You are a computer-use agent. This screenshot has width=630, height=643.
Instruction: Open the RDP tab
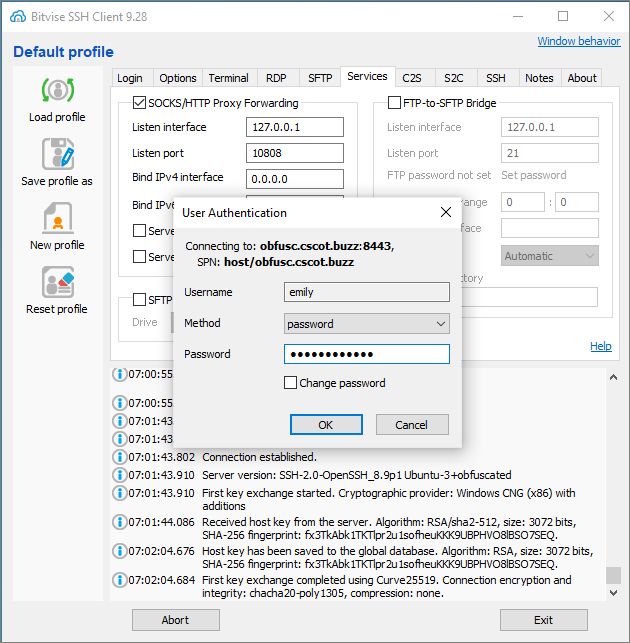click(276, 78)
